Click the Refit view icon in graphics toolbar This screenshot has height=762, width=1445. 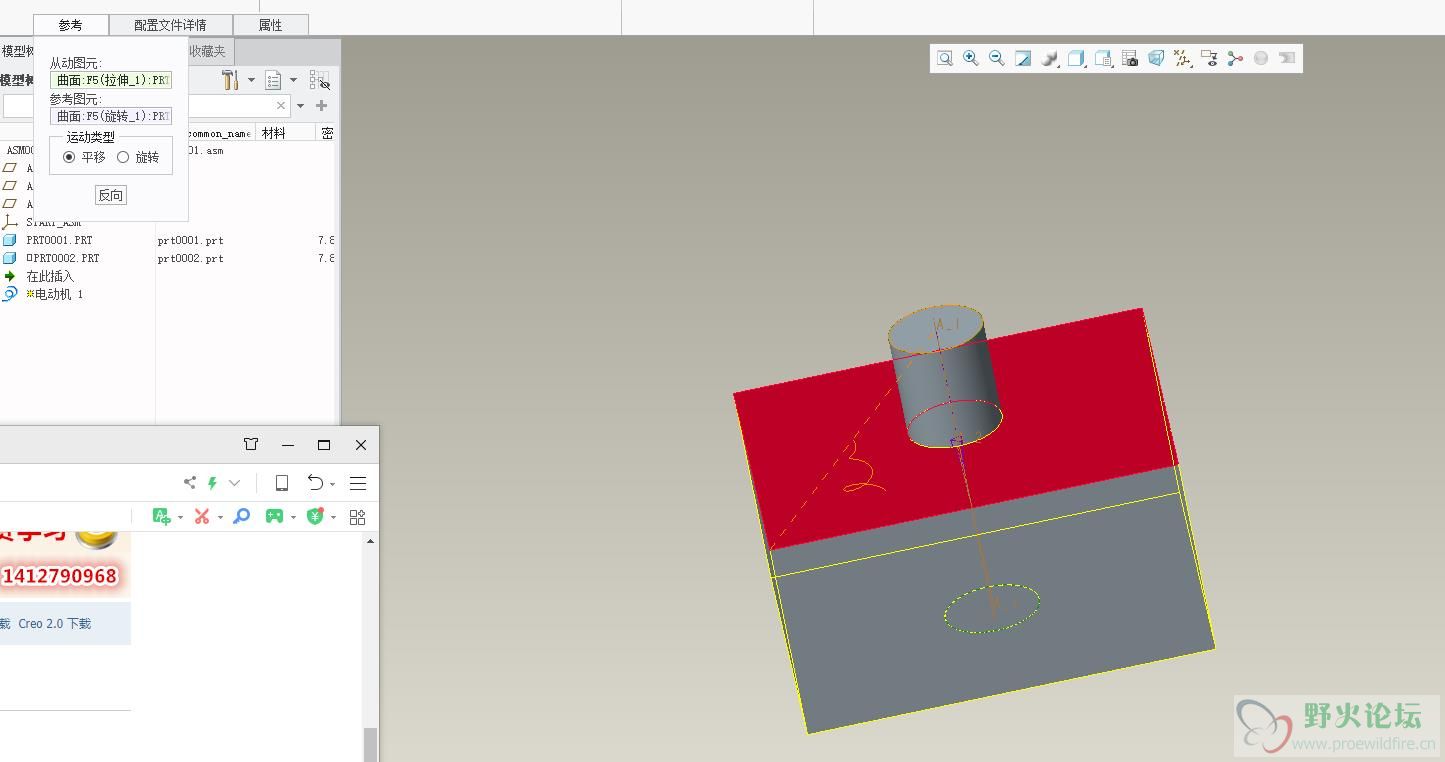[944, 59]
